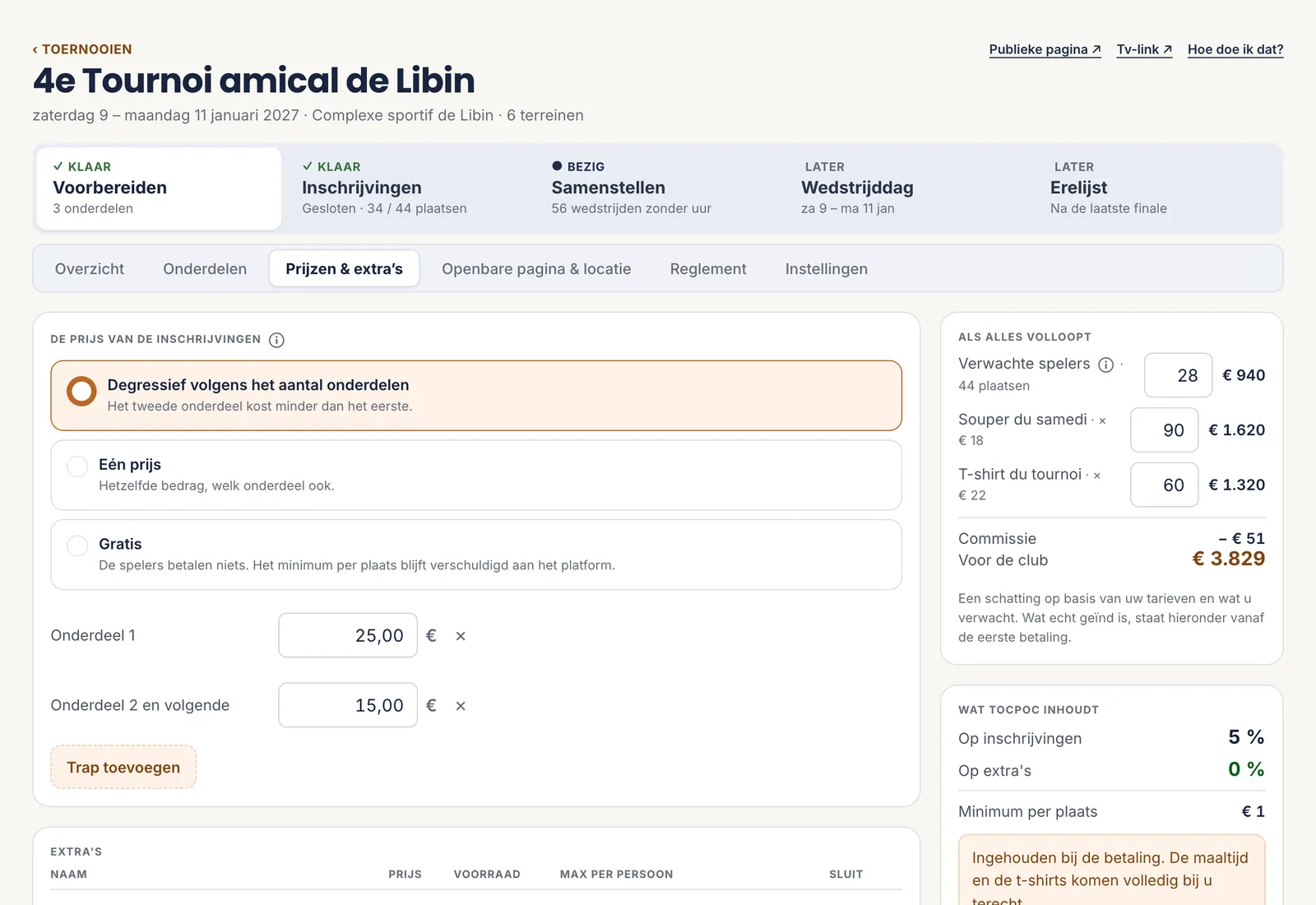
Task: Open the Voorbereiden step card
Action: pyautogui.click(x=159, y=188)
